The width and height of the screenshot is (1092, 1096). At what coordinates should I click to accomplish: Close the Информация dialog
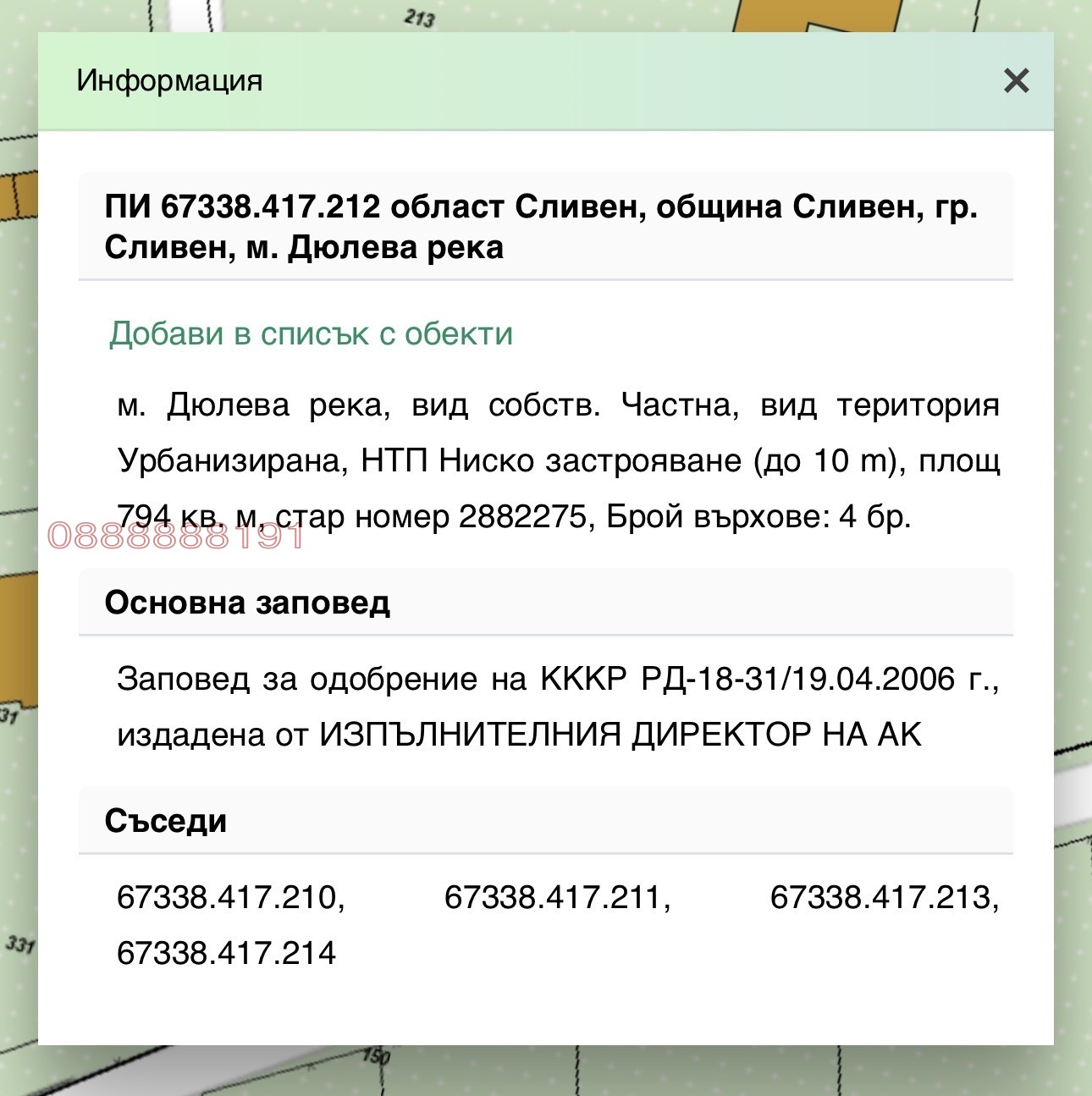tap(1016, 82)
